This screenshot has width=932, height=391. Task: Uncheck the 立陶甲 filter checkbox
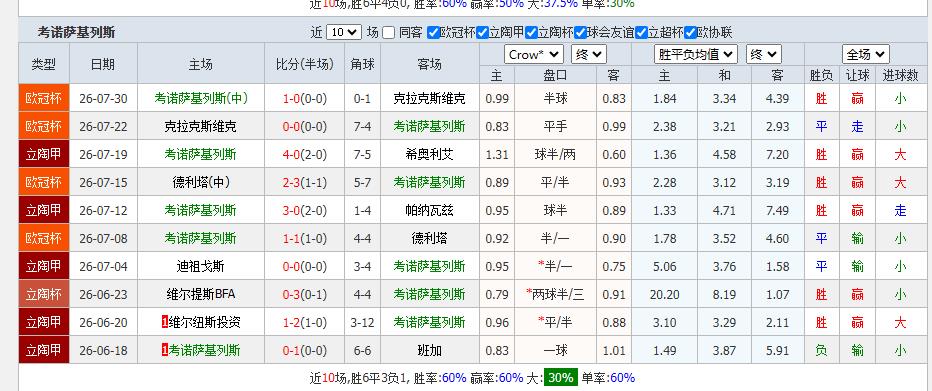pos(482,33)
